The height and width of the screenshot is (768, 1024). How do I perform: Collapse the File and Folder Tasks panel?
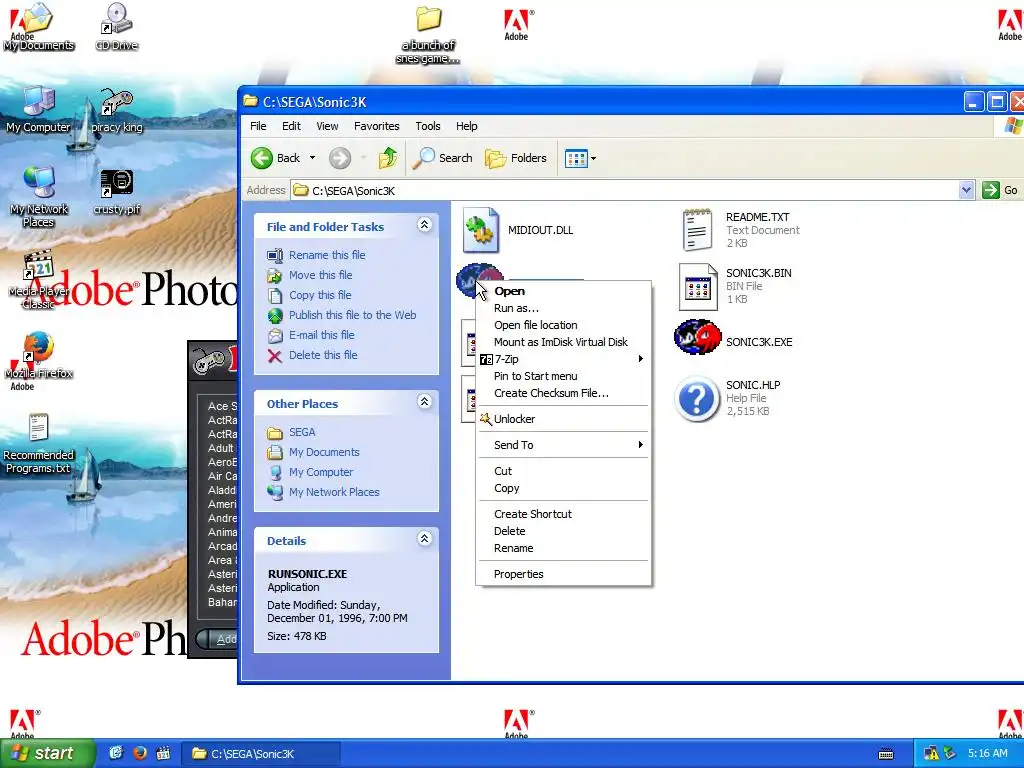click(424, 225)
